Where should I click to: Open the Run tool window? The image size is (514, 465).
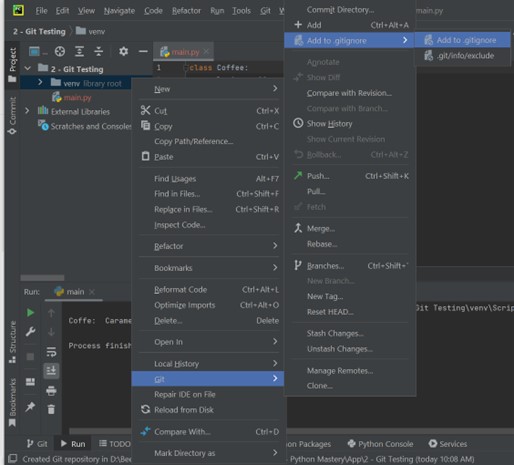tap(73, 444)
